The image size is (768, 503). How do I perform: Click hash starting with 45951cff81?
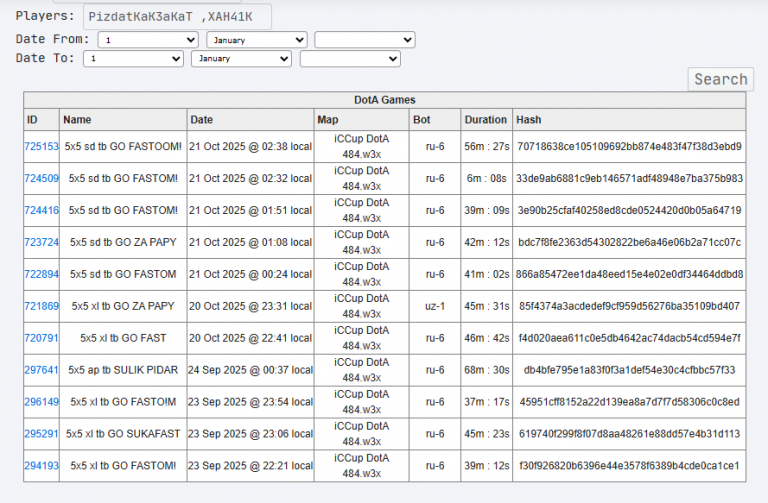629,402
